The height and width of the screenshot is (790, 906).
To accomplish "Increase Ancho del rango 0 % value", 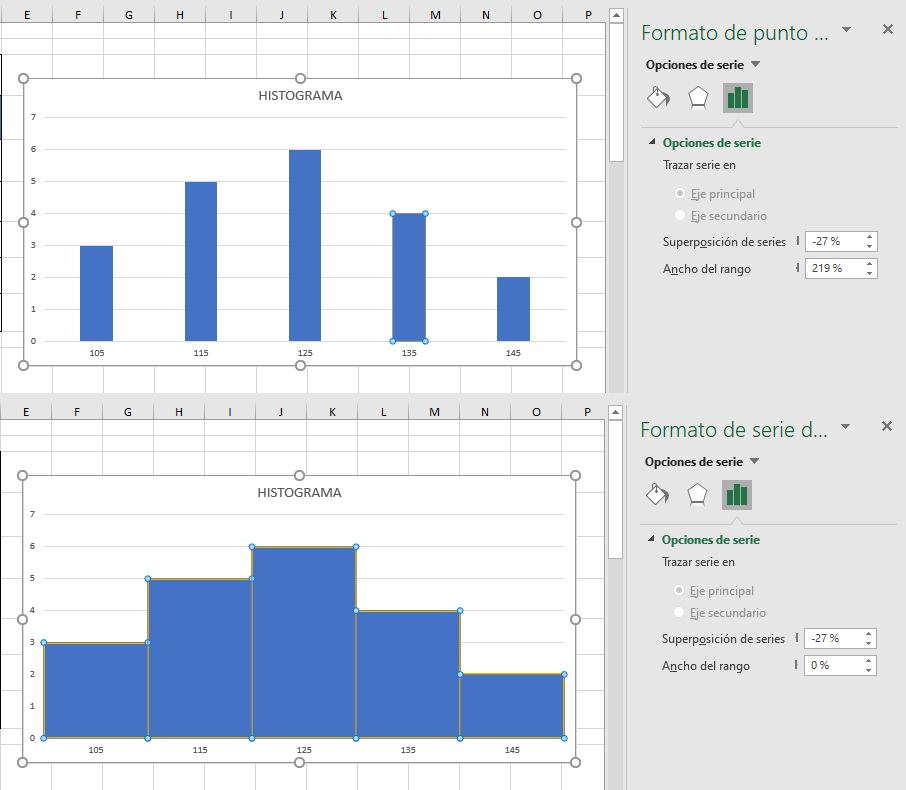I will 868,661.
